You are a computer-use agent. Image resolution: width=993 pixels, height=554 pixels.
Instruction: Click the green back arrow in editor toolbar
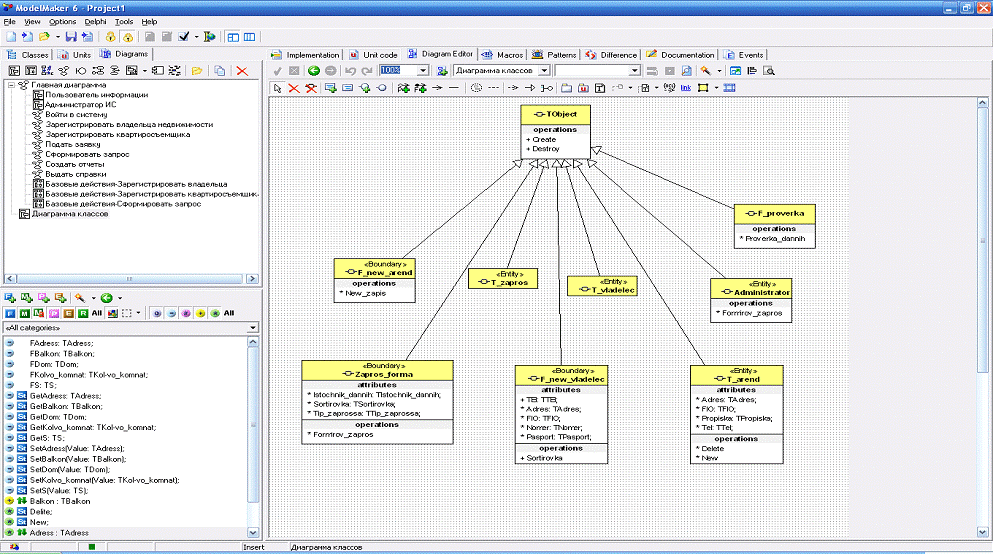(313, 71)
